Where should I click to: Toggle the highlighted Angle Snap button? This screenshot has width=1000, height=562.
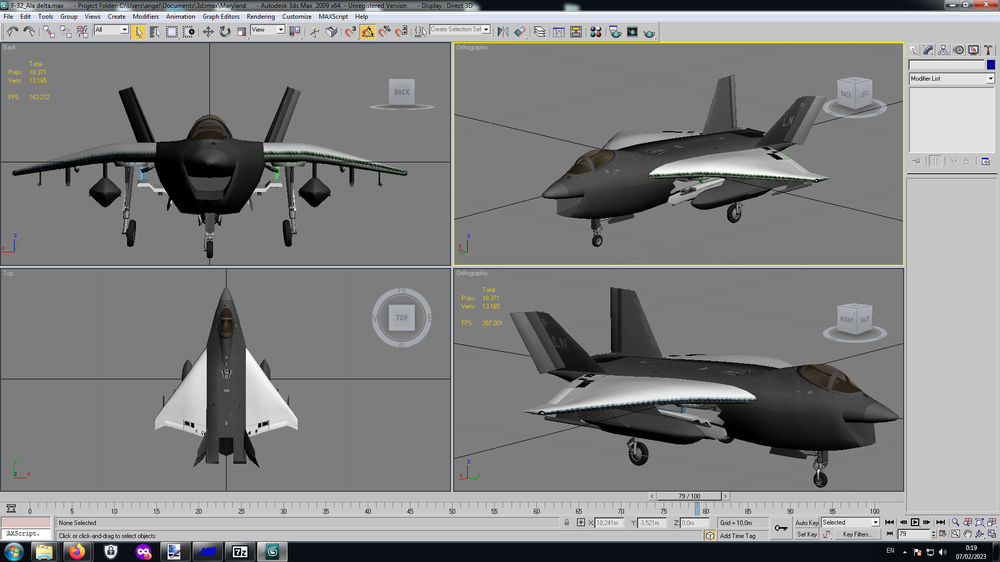point(367,31)
